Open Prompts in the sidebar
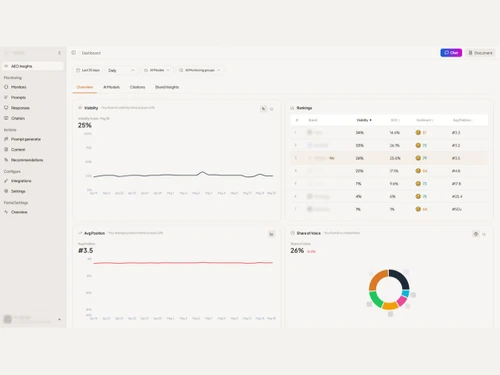Viewport: 500px width, 375px height. [x=18, y=97]
